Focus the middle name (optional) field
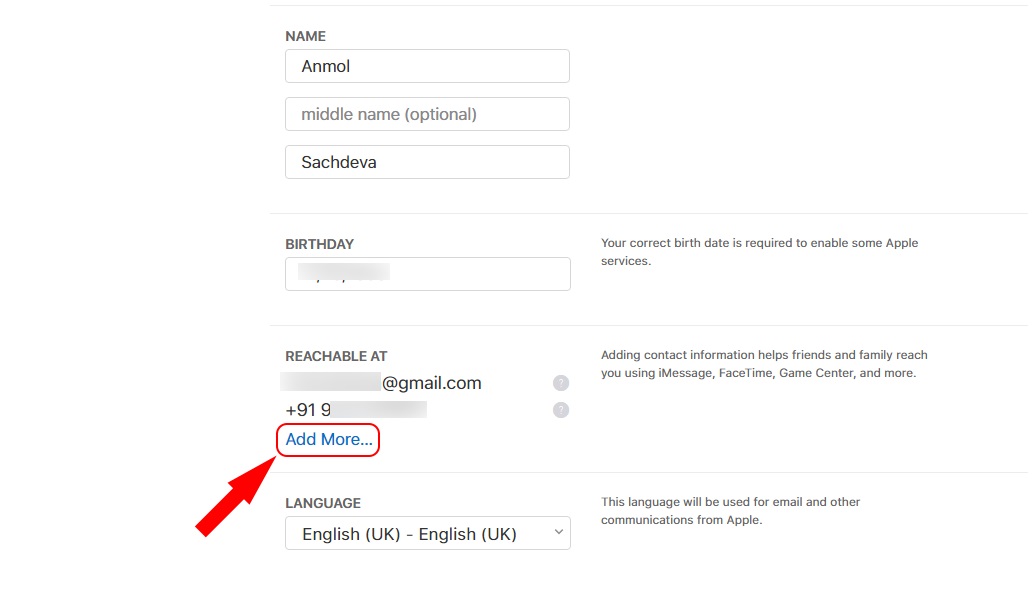 click(427, 114)
